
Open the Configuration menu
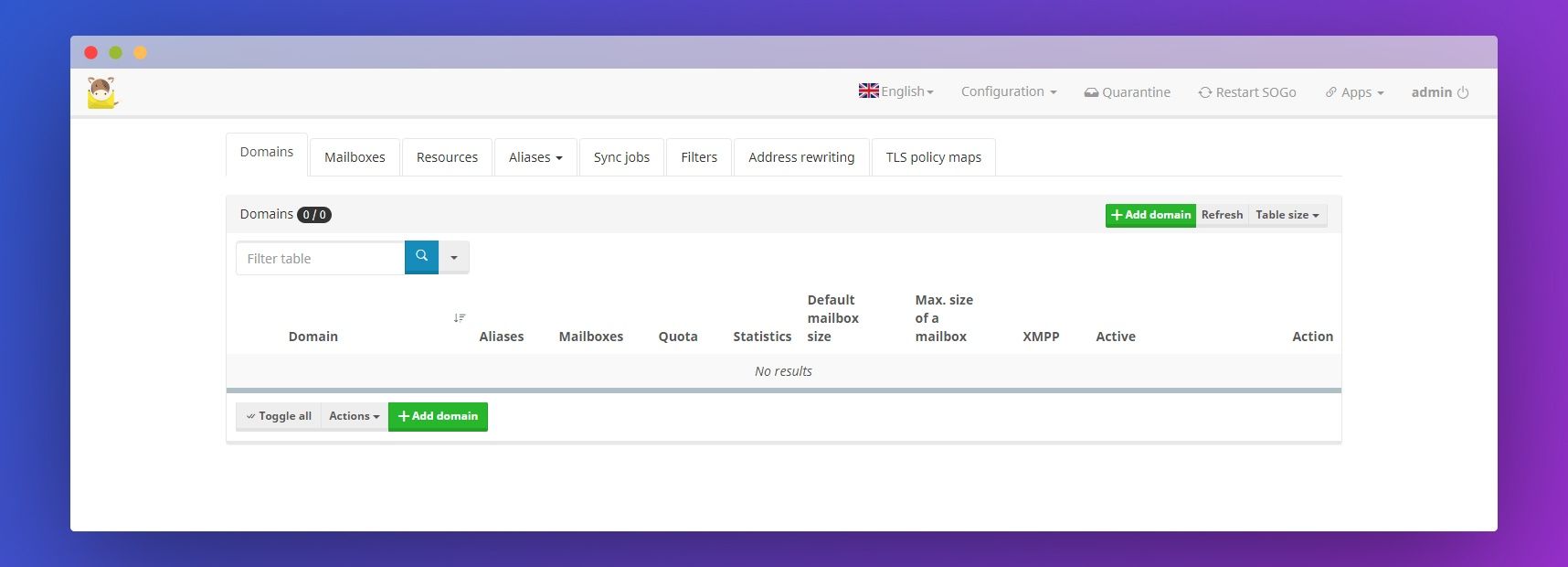(x=1009, y=91)
